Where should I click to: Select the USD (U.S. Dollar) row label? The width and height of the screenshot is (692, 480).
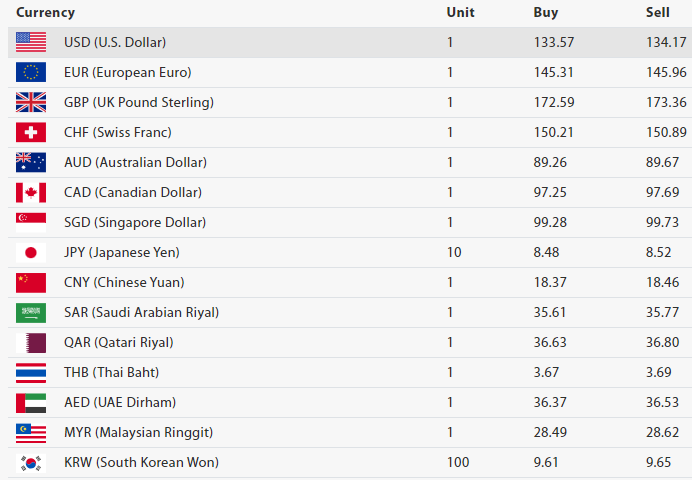click(115, 42)
